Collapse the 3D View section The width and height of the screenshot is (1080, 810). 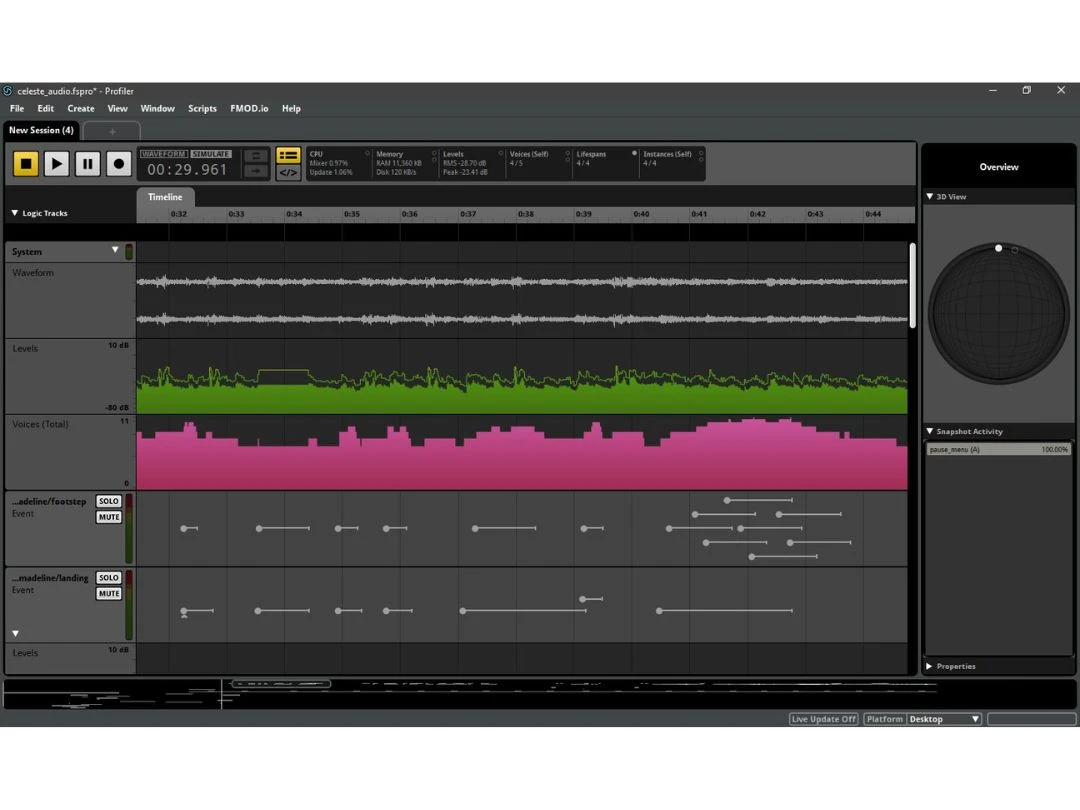pyautogui.click(x=930, y=197)
